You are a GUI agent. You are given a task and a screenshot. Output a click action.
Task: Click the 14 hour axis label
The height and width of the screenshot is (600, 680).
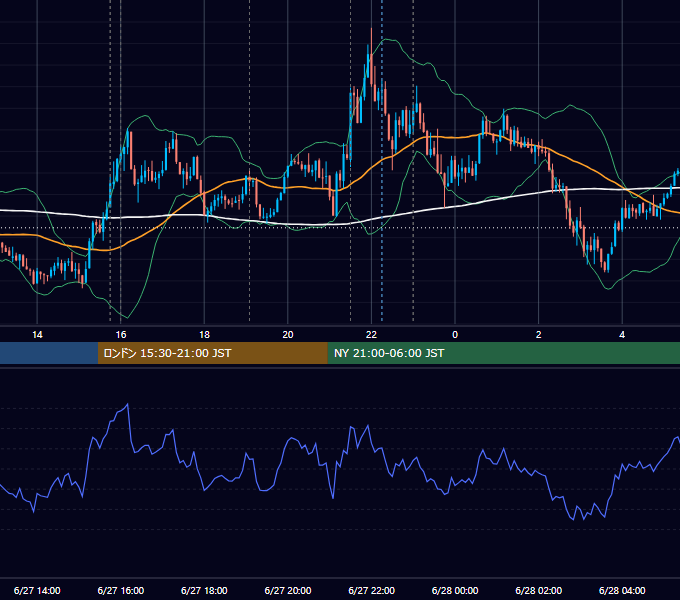pos(37,335)
